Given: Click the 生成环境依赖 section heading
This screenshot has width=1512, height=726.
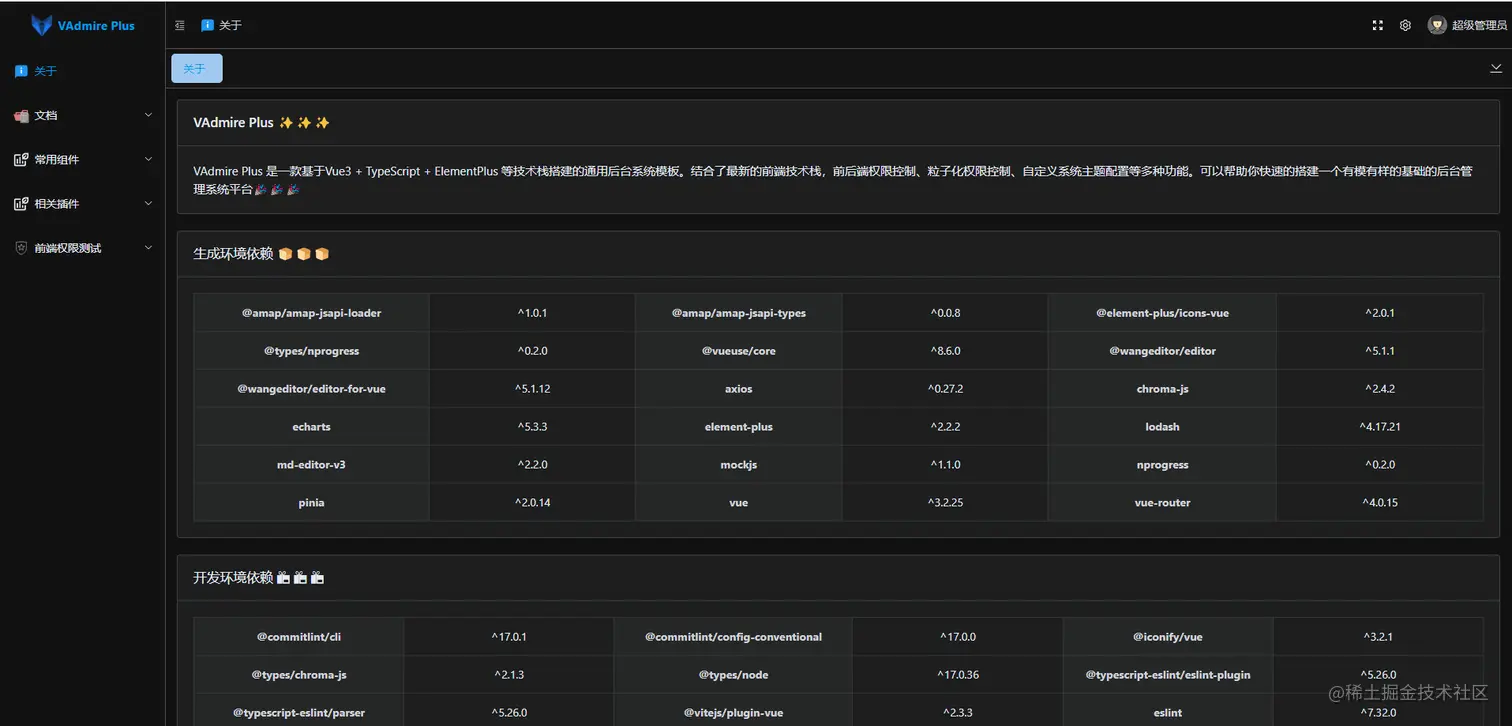Looking at the screenshot, I should tap(233, 254).
